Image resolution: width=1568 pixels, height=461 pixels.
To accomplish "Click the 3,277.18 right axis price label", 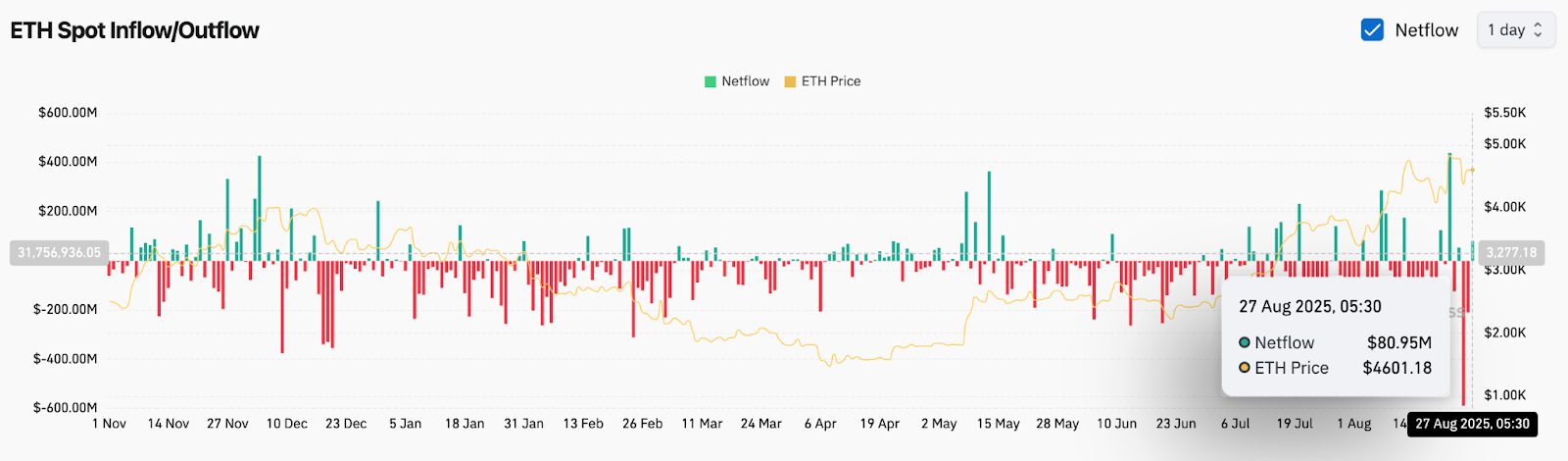I will pyautogui.click(x=1509, y=253).
